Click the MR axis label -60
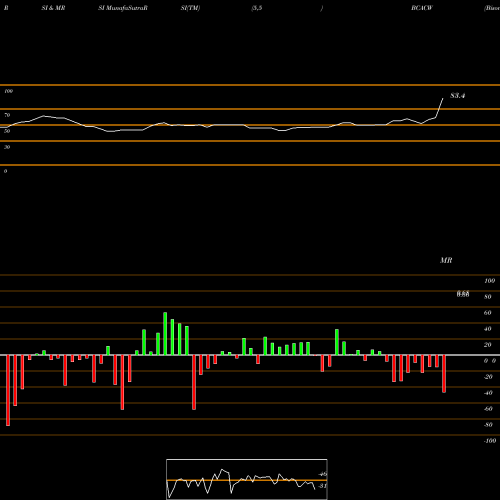This screenshot has width=500, height=500. point(488,409)
